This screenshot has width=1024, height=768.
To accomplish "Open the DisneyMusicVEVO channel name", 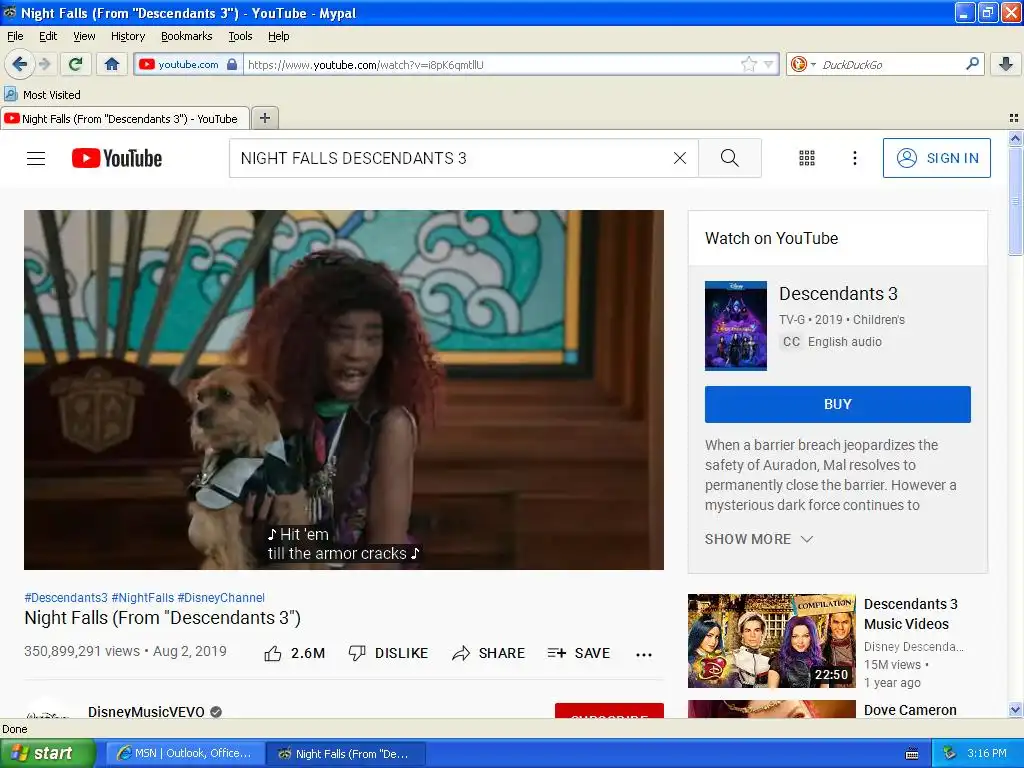I will click(146, 711).
